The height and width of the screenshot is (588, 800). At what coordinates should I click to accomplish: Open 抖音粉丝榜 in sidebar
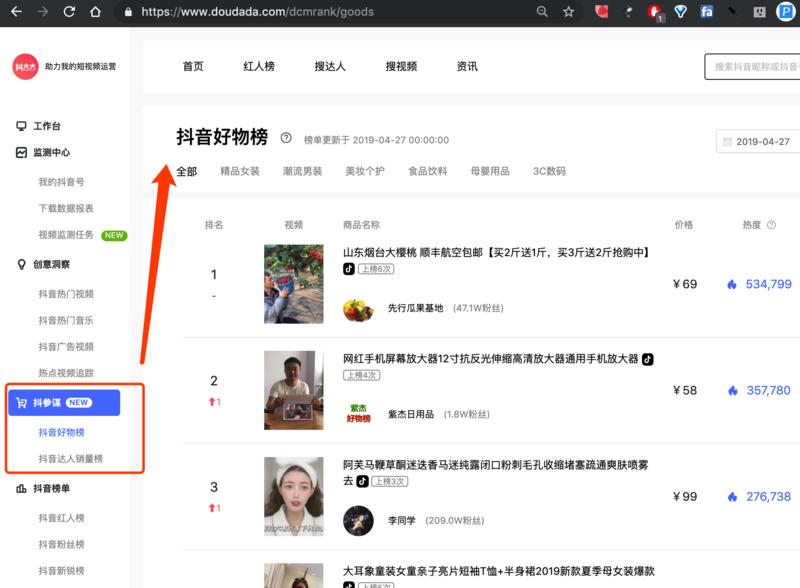[61, 545]
